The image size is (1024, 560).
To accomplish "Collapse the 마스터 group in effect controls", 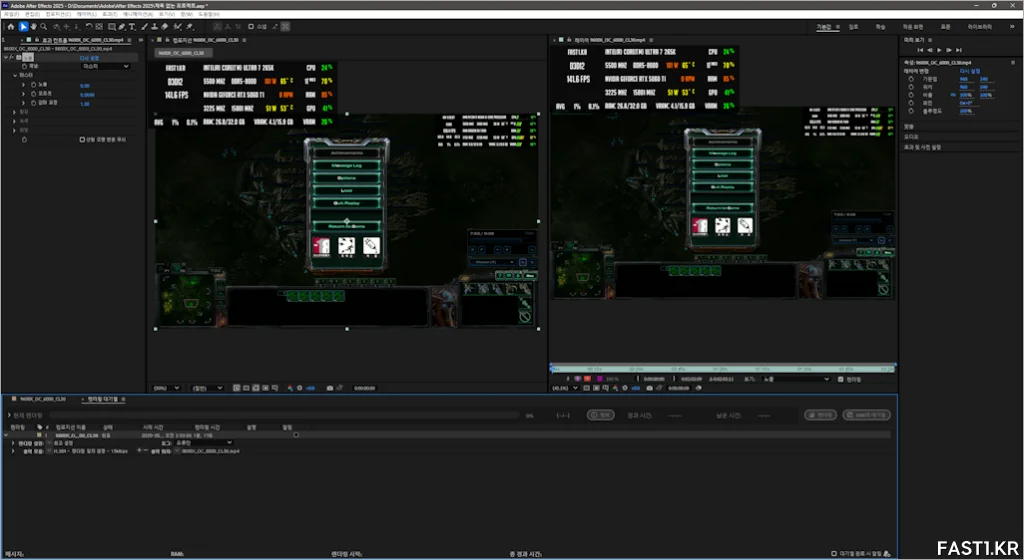I will point(15,75).
